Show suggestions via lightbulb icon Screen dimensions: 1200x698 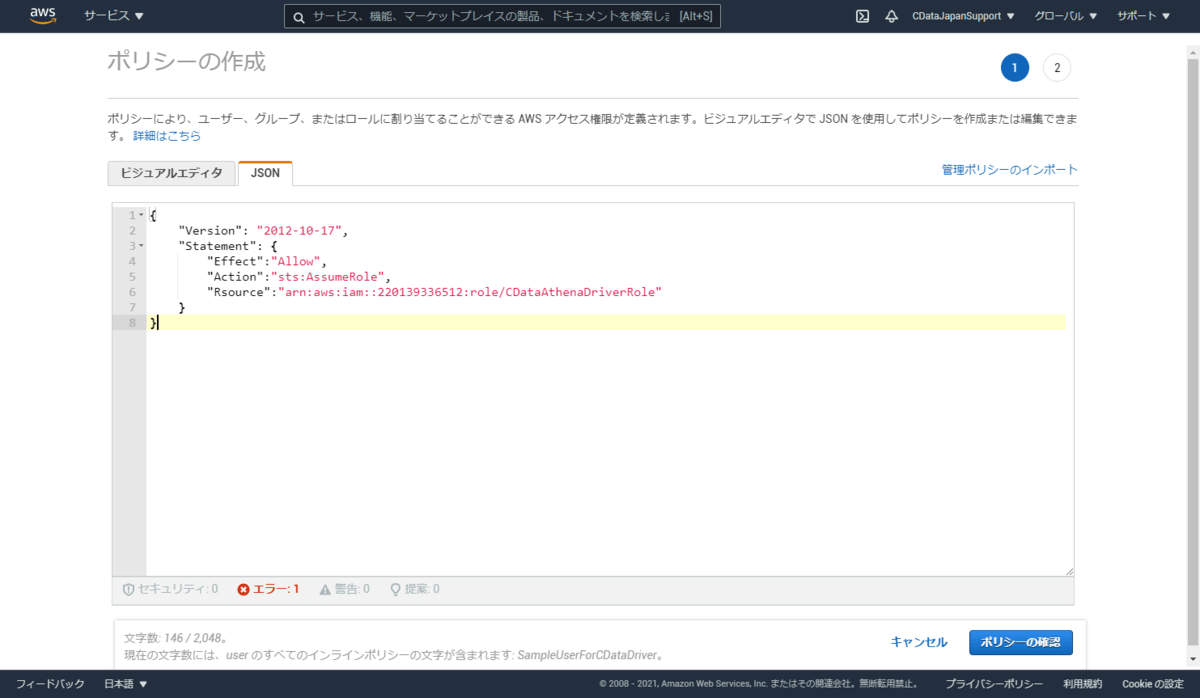[395, 589]
